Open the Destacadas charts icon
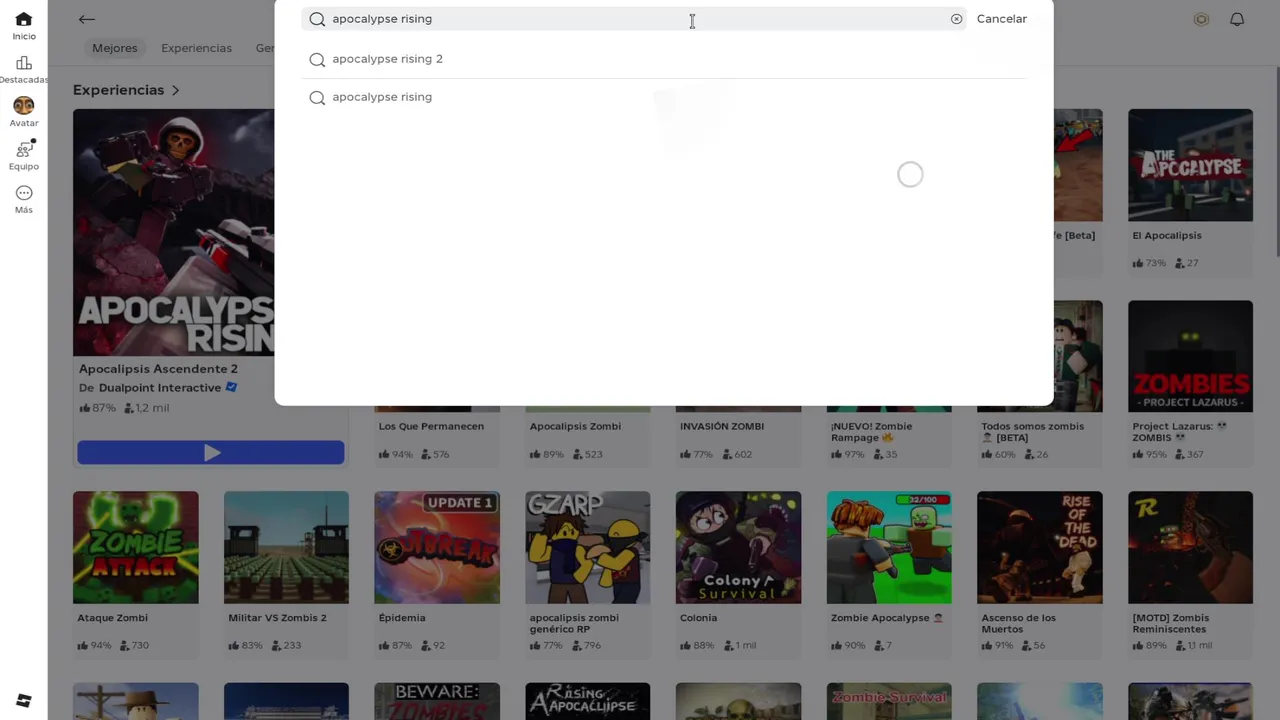This screenshot has width=1280, height=720. (x=23, y=63)
